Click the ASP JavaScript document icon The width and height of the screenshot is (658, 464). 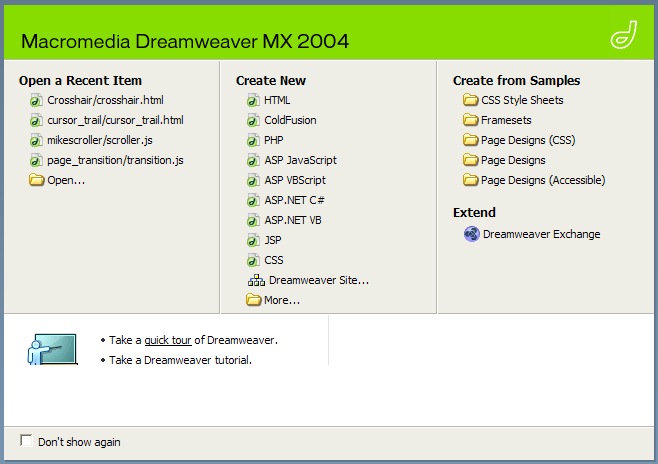click(x=253, y=160)
